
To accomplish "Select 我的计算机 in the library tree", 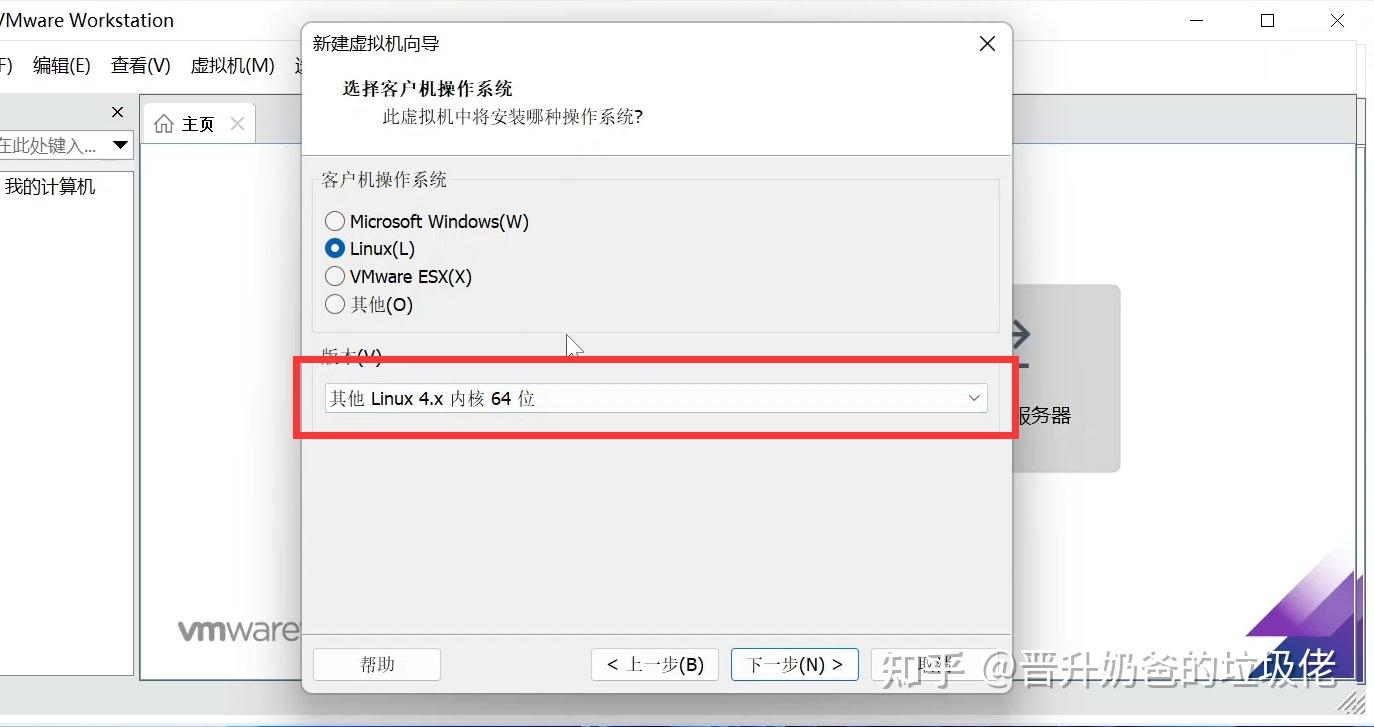I will pyautogui.click(x=50, y=186).
